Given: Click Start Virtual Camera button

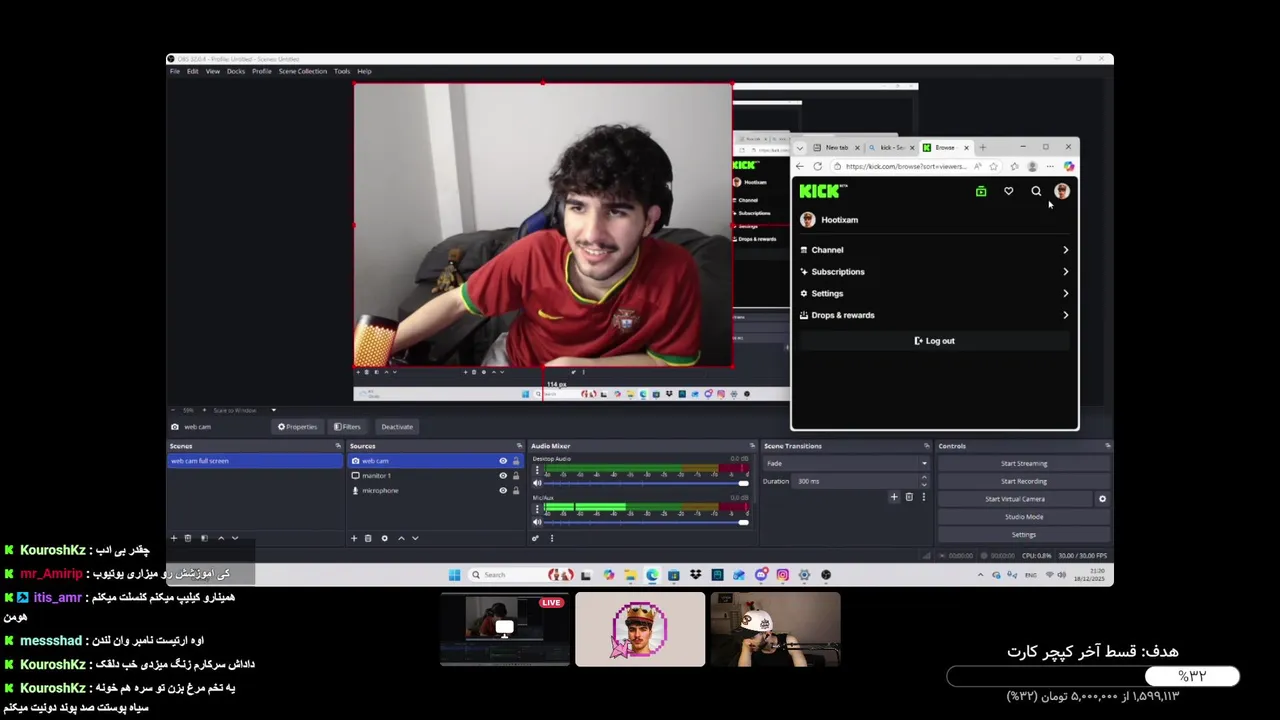Looking at the screenshot, I should point(1015,499).
